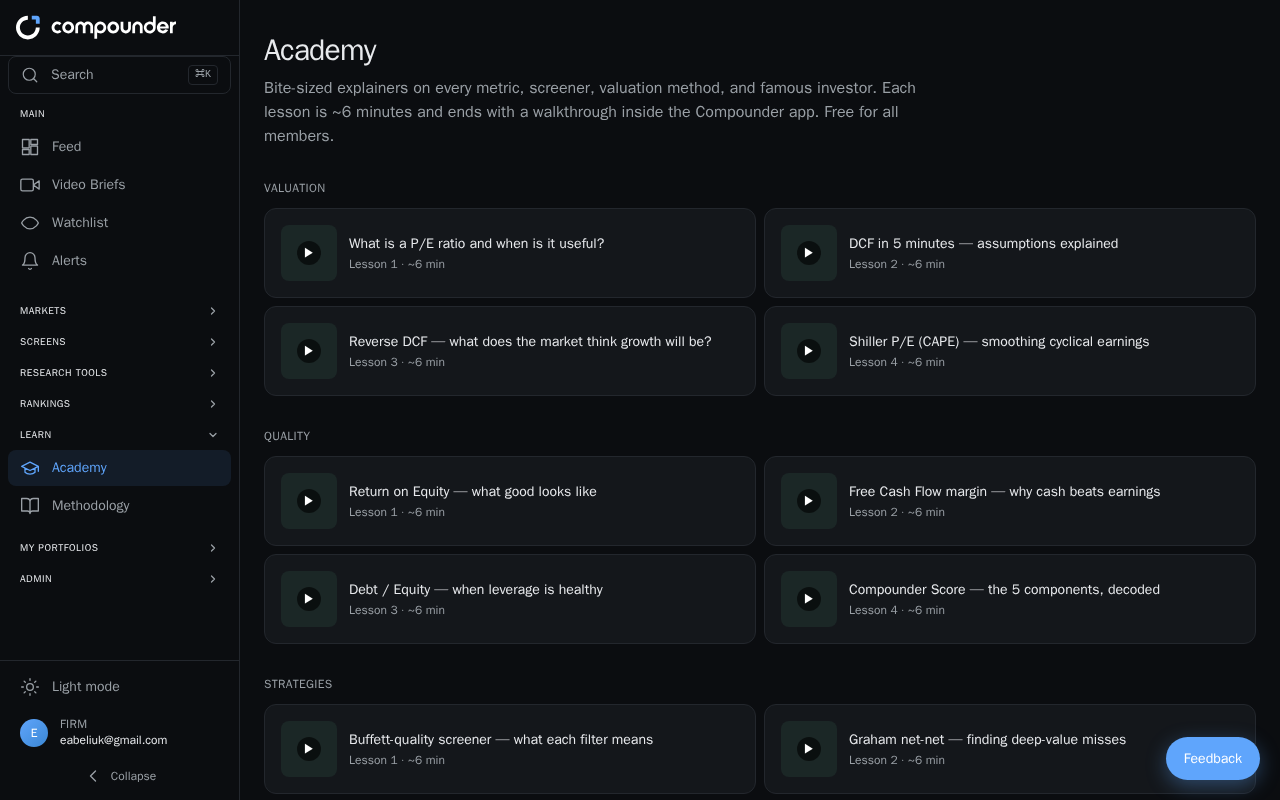Open 'Return on Equity' lesson title
Screen dimensions: 1280x800
472,492
